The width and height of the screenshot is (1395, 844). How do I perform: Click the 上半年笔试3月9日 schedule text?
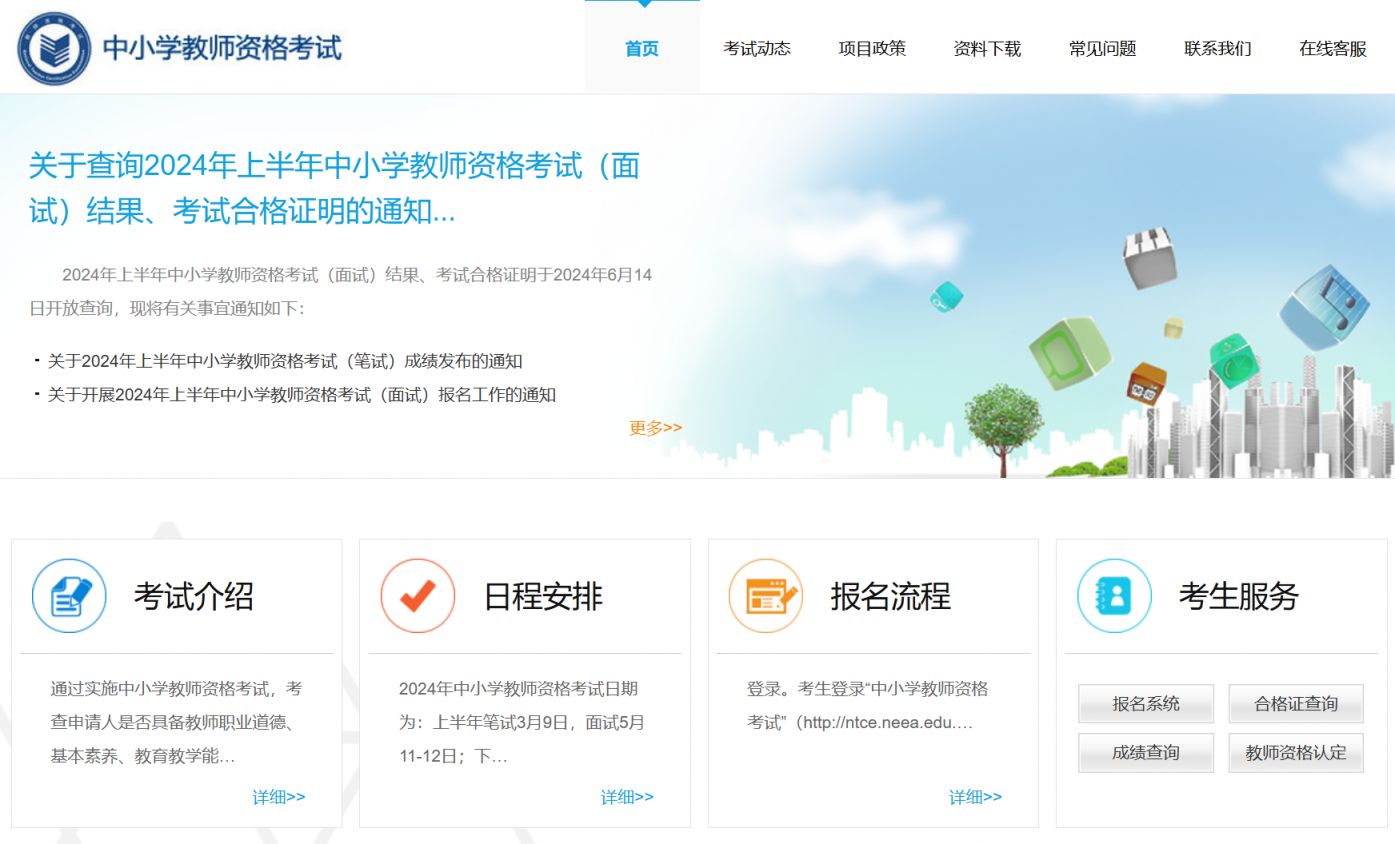click(x=522, y=722)
